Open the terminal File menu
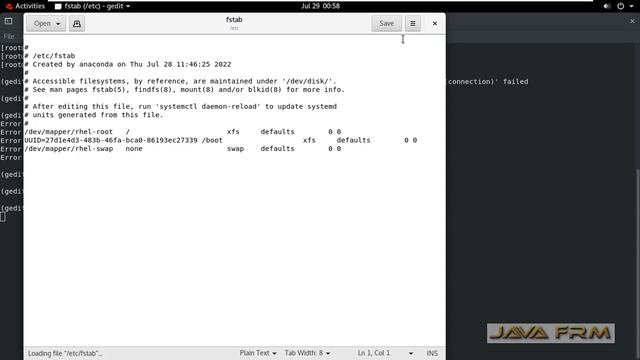Screen dimensions: 640x360 pos(9,36)
